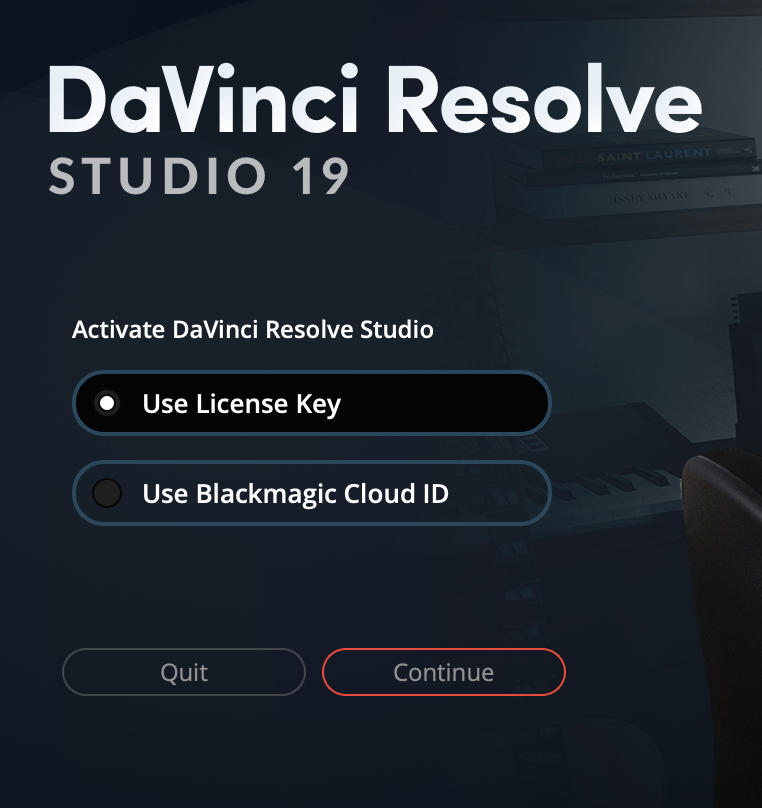
Task: Click the word "Studio" in activation heading
Action: point(397,329)
